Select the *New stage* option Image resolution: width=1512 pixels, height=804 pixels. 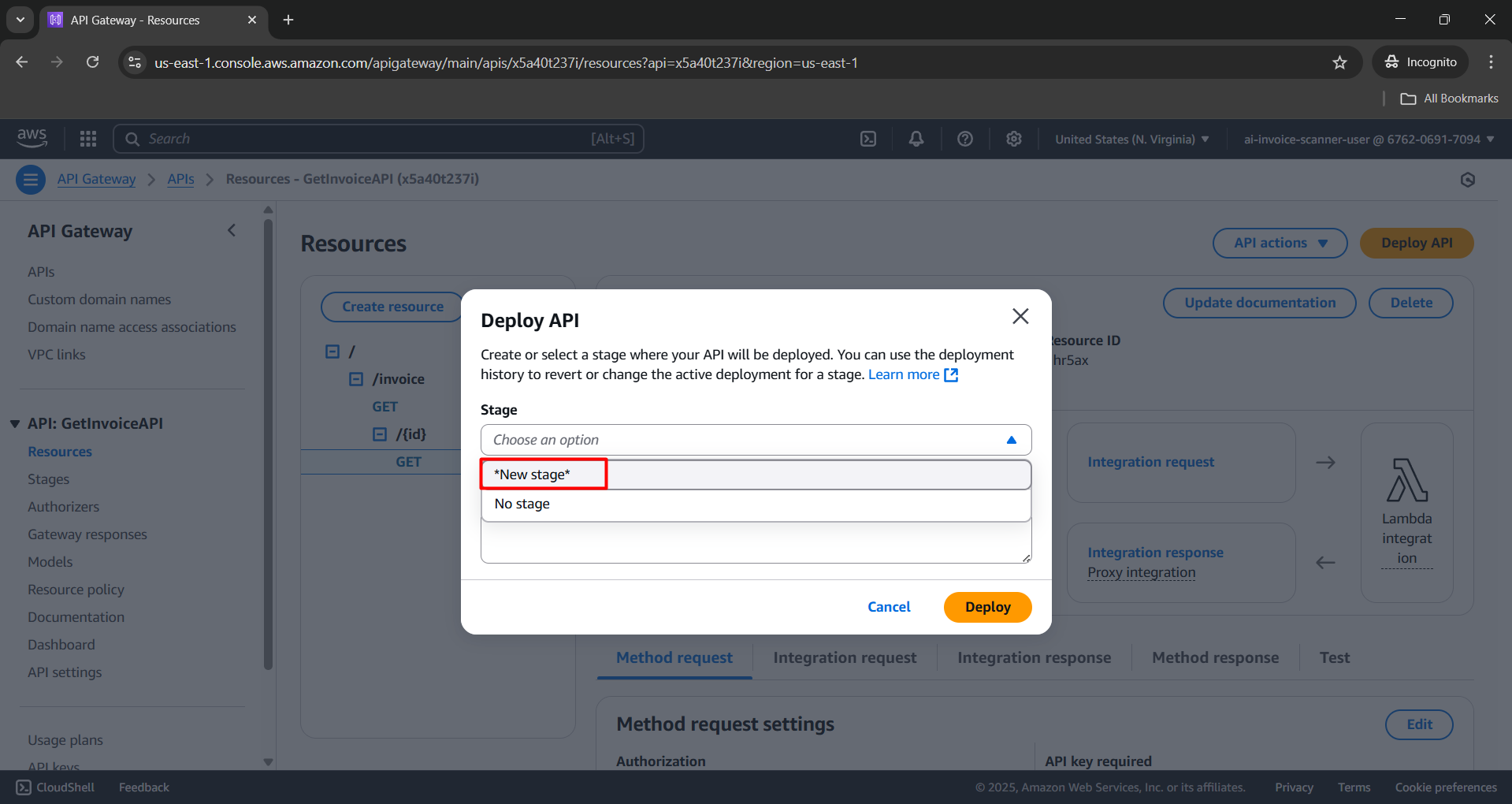(532, 475)
